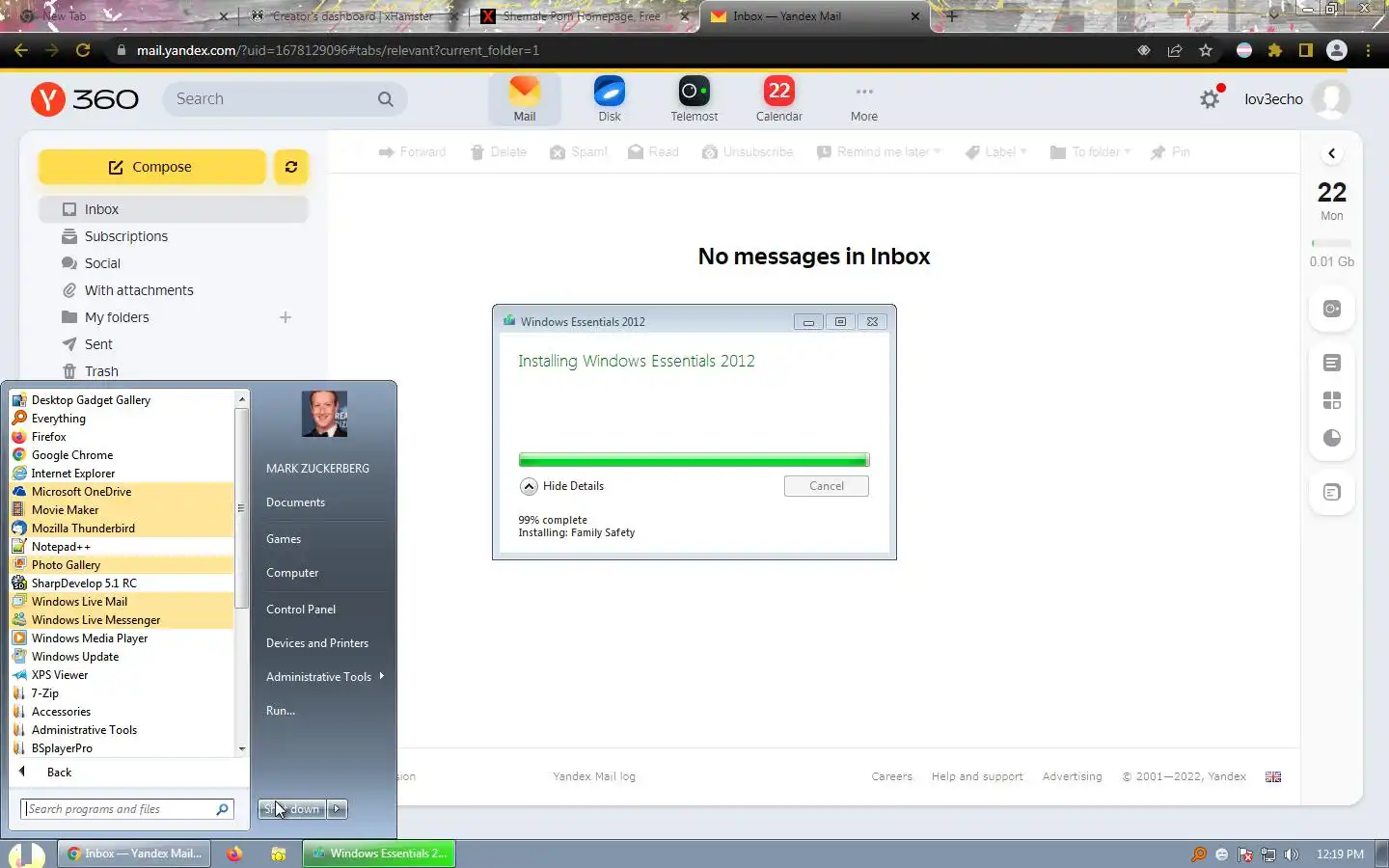Screen dimensions: 1389x868
Task: Launch Everything from Start menu
Action: (x=122, y=419)
